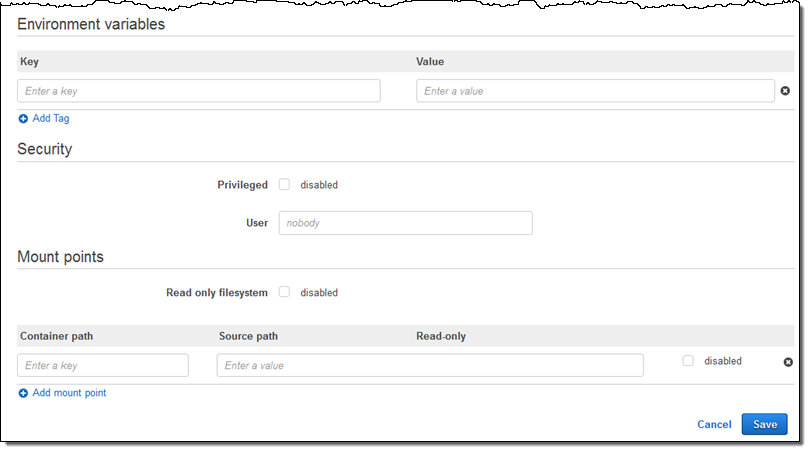
Task: Click the disabled label beside Privileged
Action: coord(319,185)
